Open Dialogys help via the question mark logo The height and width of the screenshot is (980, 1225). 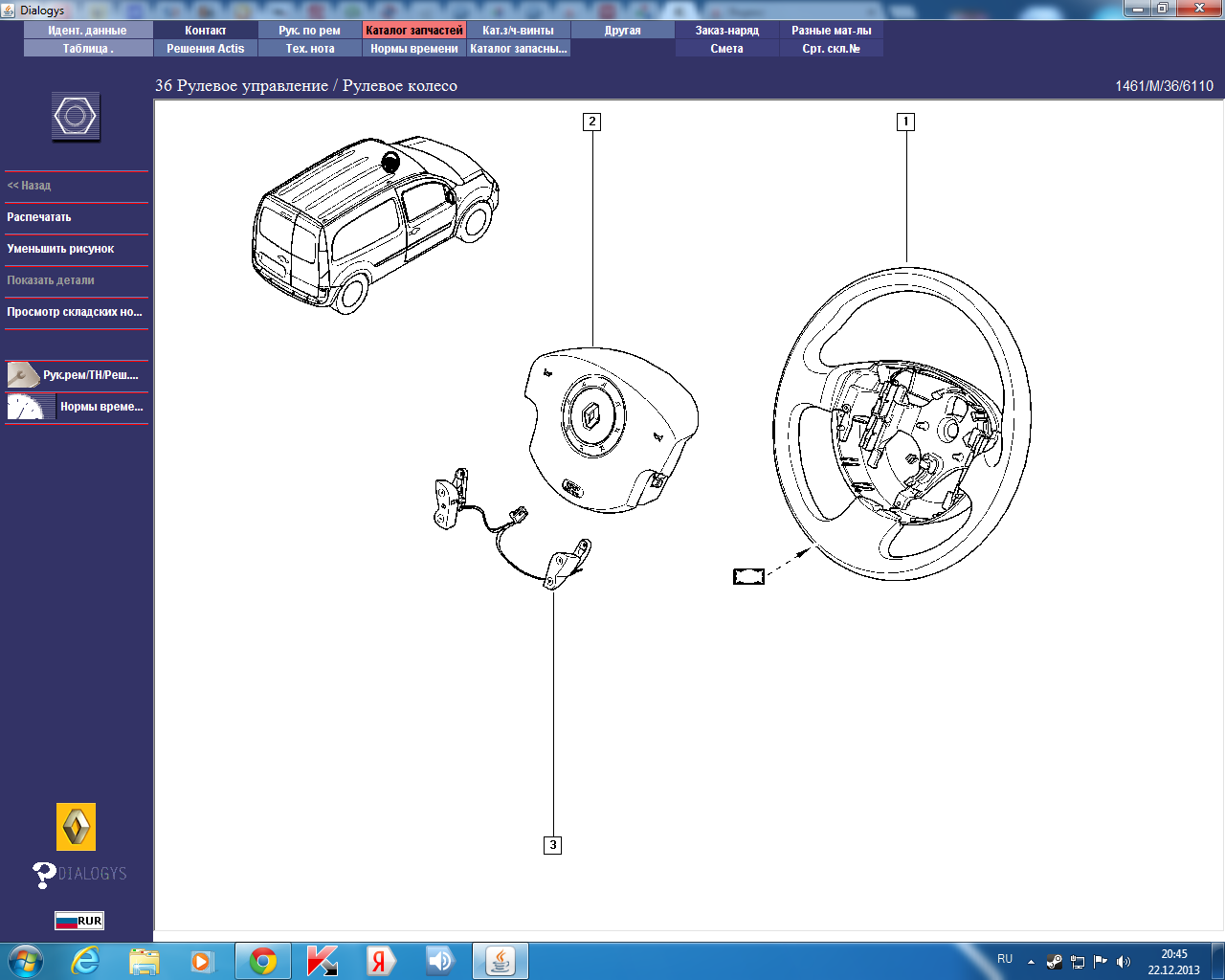pyautogui.click(x=79, y=874)
